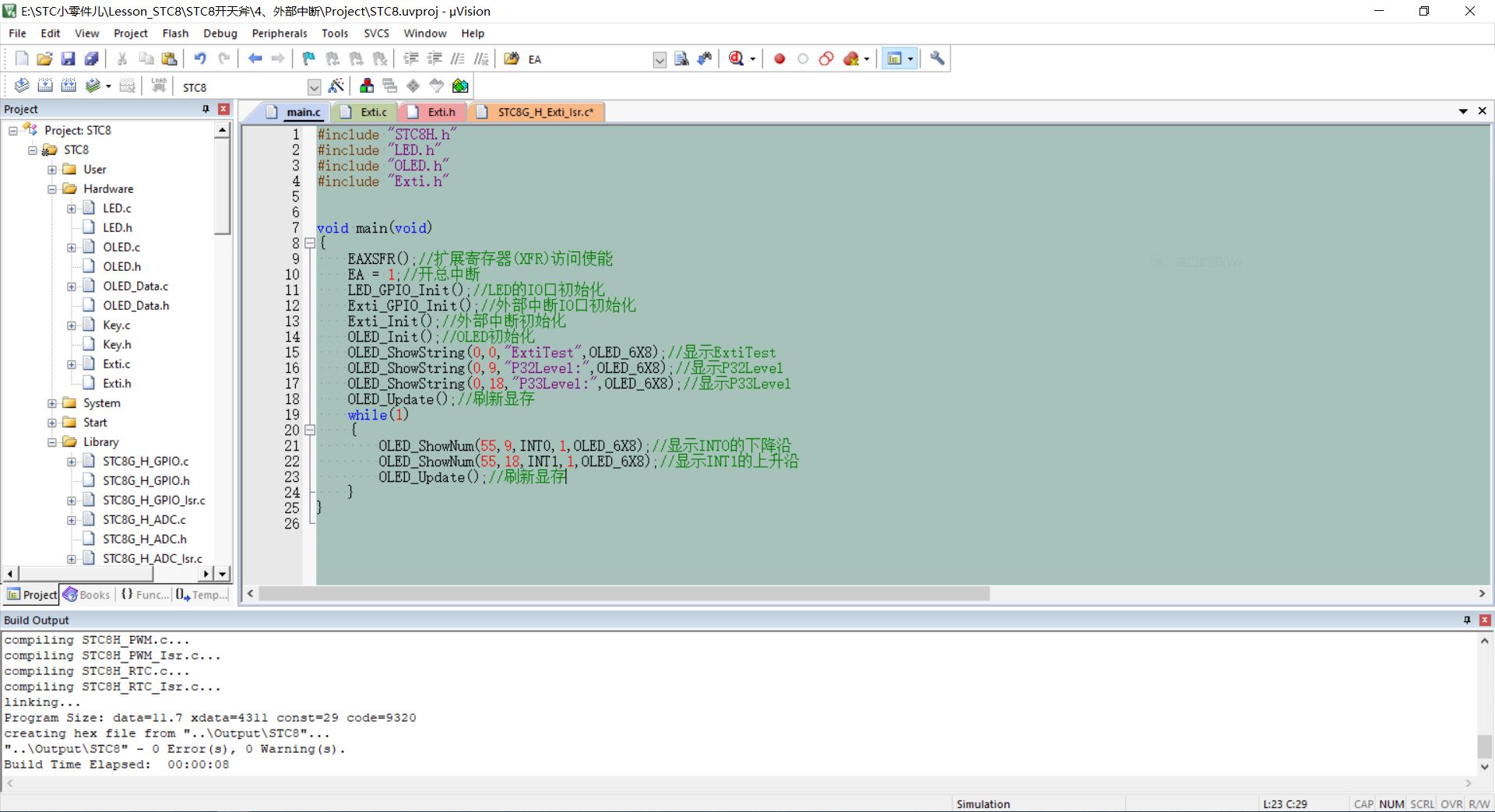Image resolution: width=1495 pixels, height=812 pixels.
Task: Click the Rebuild all target files icon
Action: tap(69, 86)
